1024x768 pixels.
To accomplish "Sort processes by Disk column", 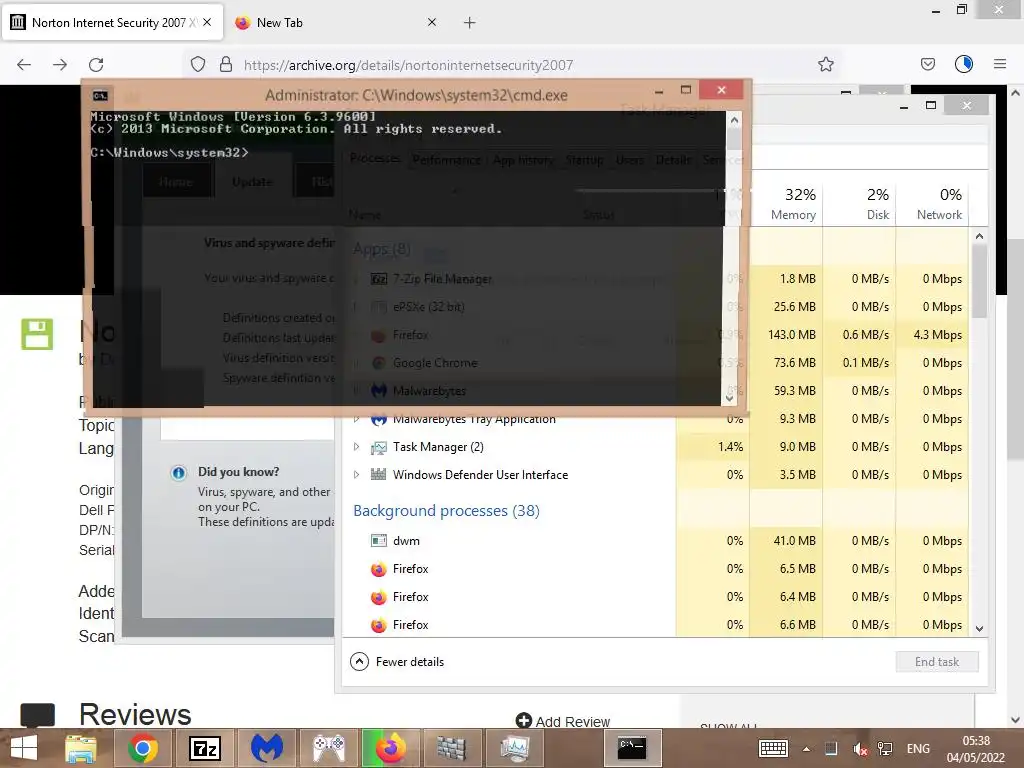I will click(859, 204).
